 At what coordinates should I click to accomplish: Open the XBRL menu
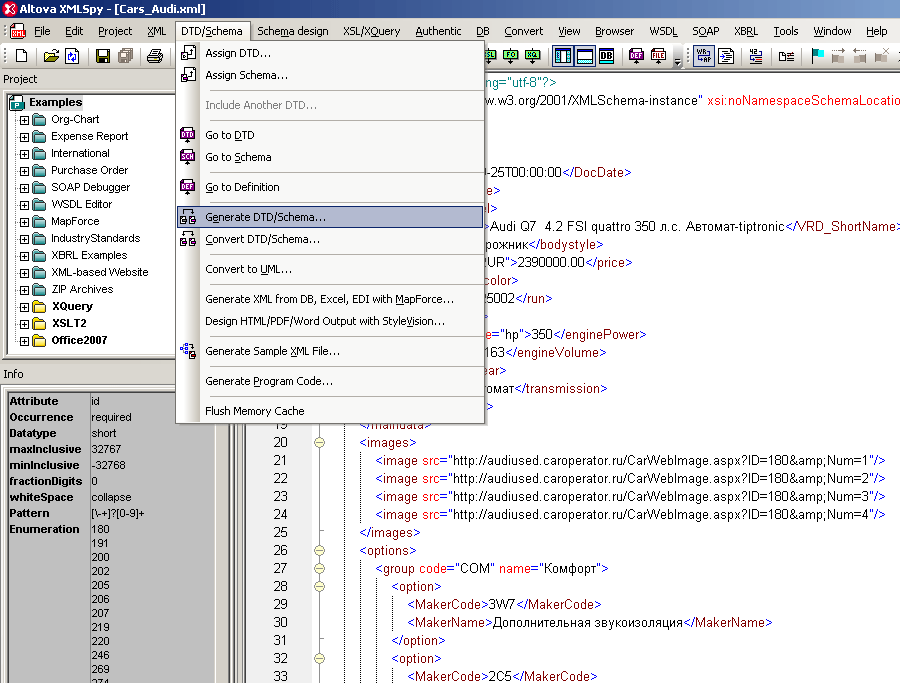coord(746,31)
